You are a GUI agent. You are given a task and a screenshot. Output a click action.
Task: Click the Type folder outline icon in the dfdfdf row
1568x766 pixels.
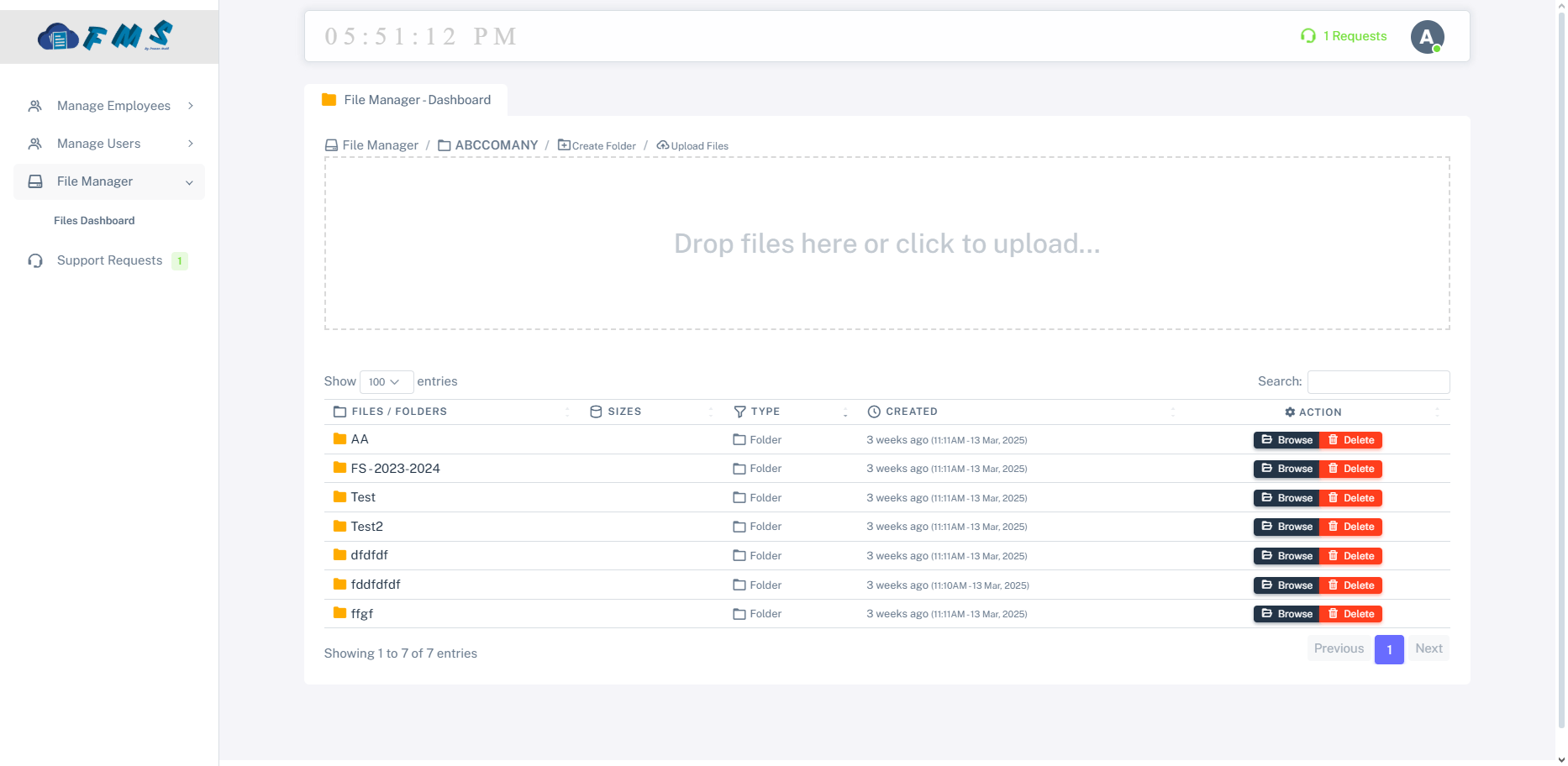coord(739,556)
